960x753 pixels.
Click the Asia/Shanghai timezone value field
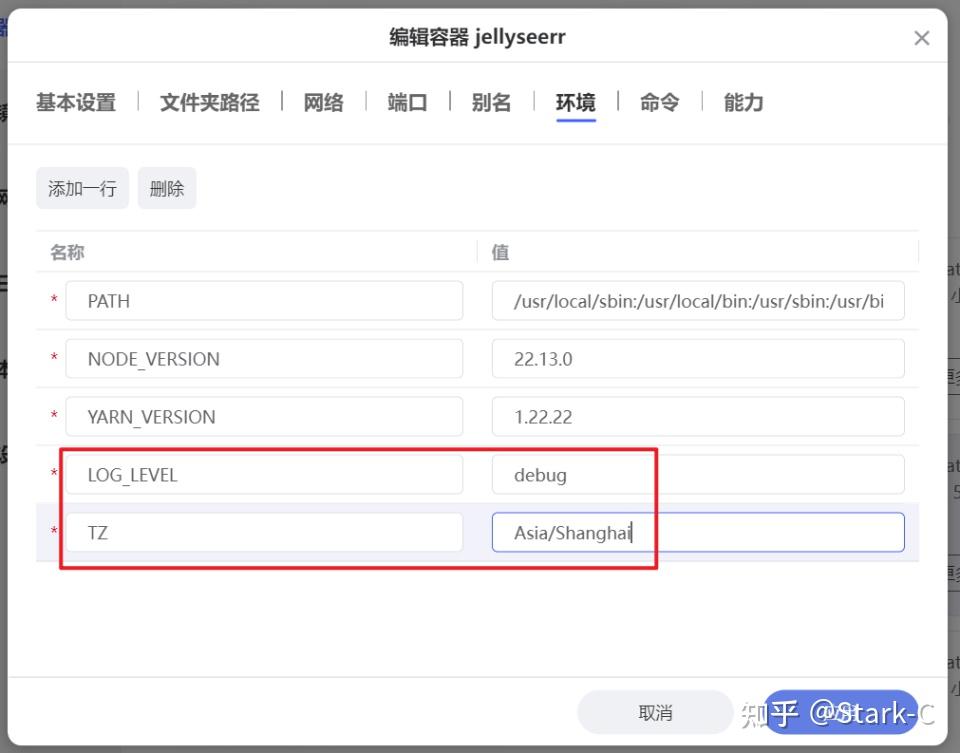(x=698, y=532)
